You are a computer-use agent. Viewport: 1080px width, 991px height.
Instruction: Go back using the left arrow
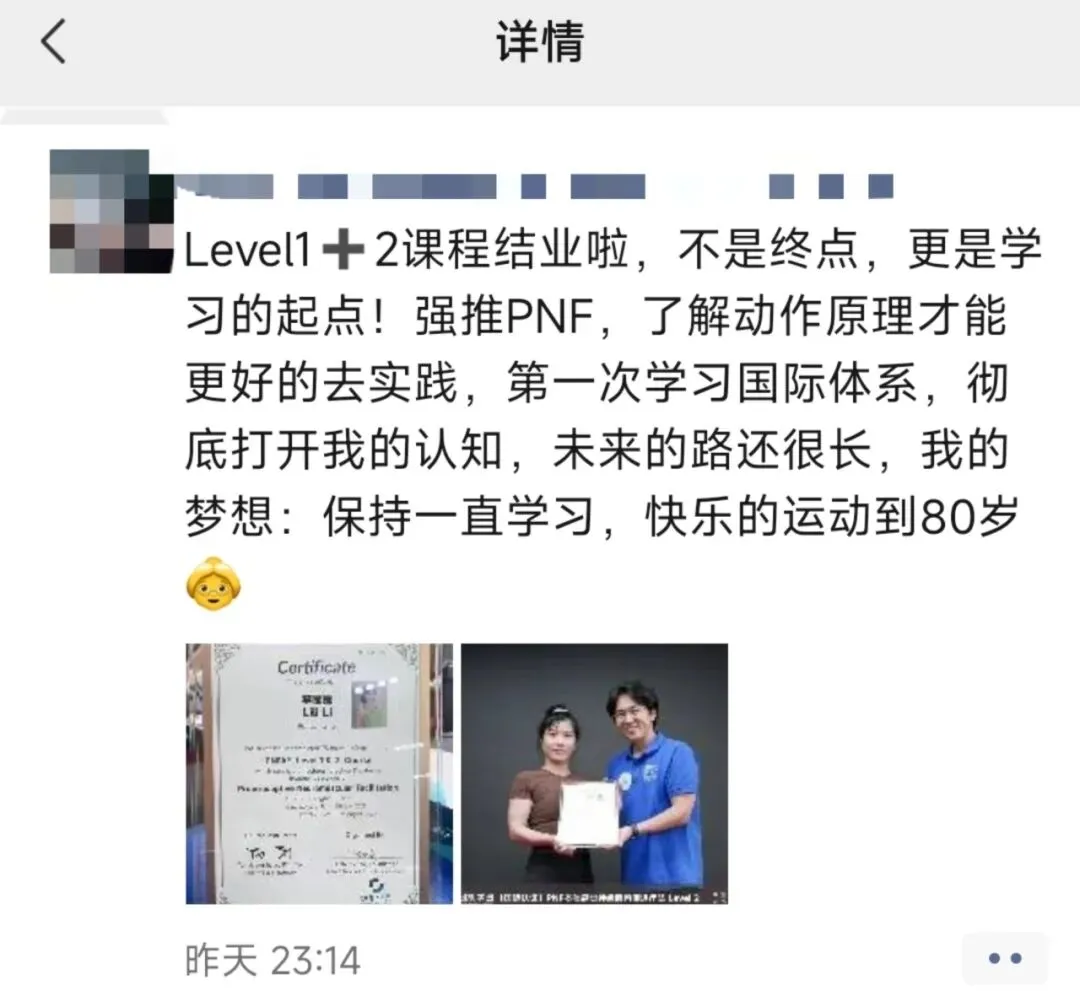click(x=53, y=41)
